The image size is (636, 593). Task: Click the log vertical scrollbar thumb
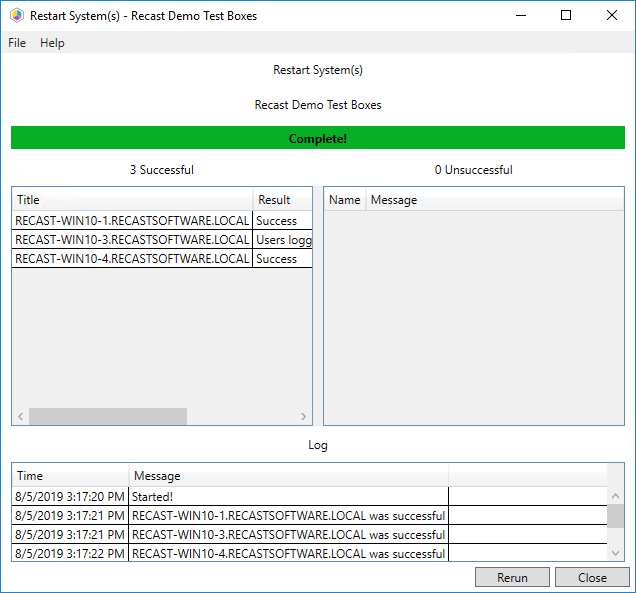615,516
